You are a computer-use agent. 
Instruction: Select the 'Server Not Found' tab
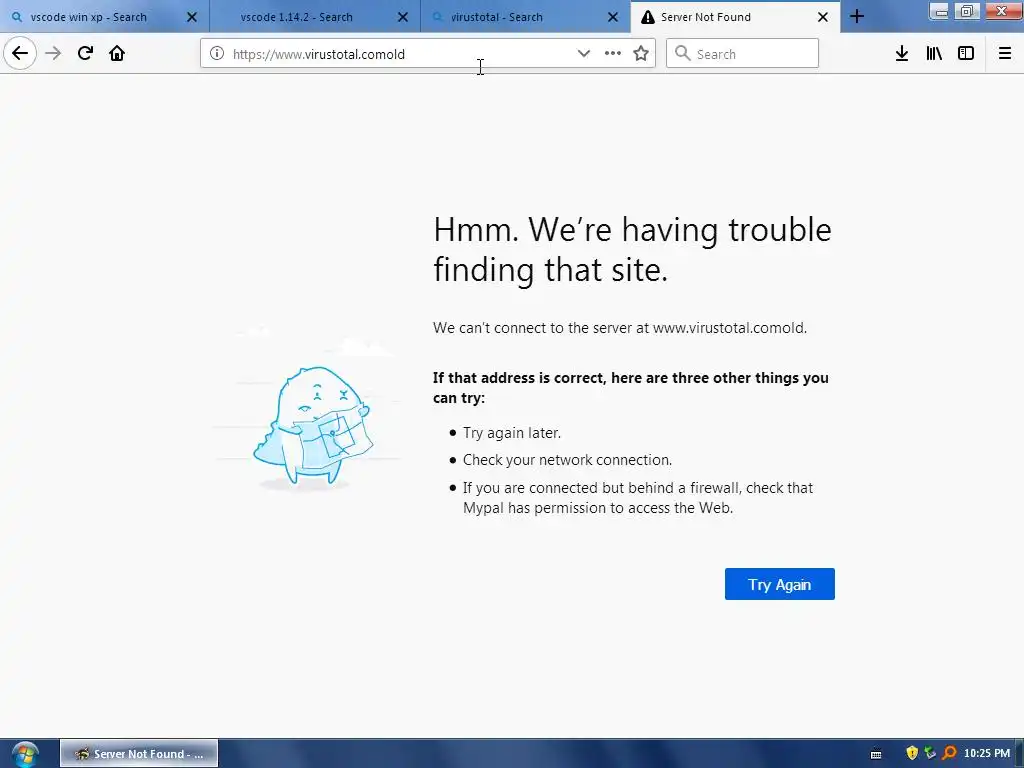[735, 17]
